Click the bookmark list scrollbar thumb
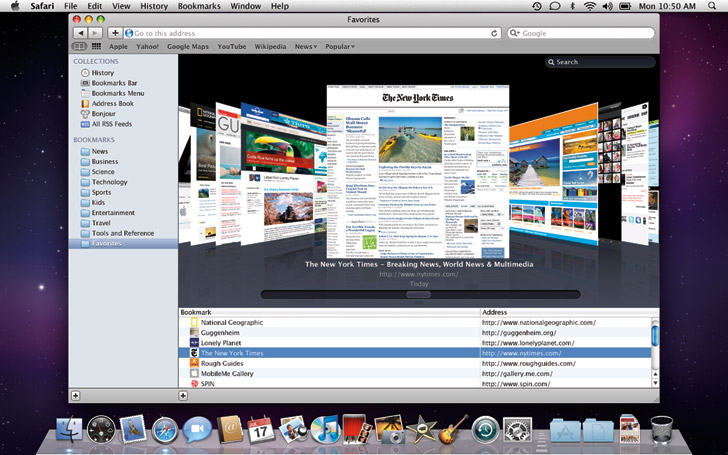Screen dimensions: 728x455 (x=655, y=335)
